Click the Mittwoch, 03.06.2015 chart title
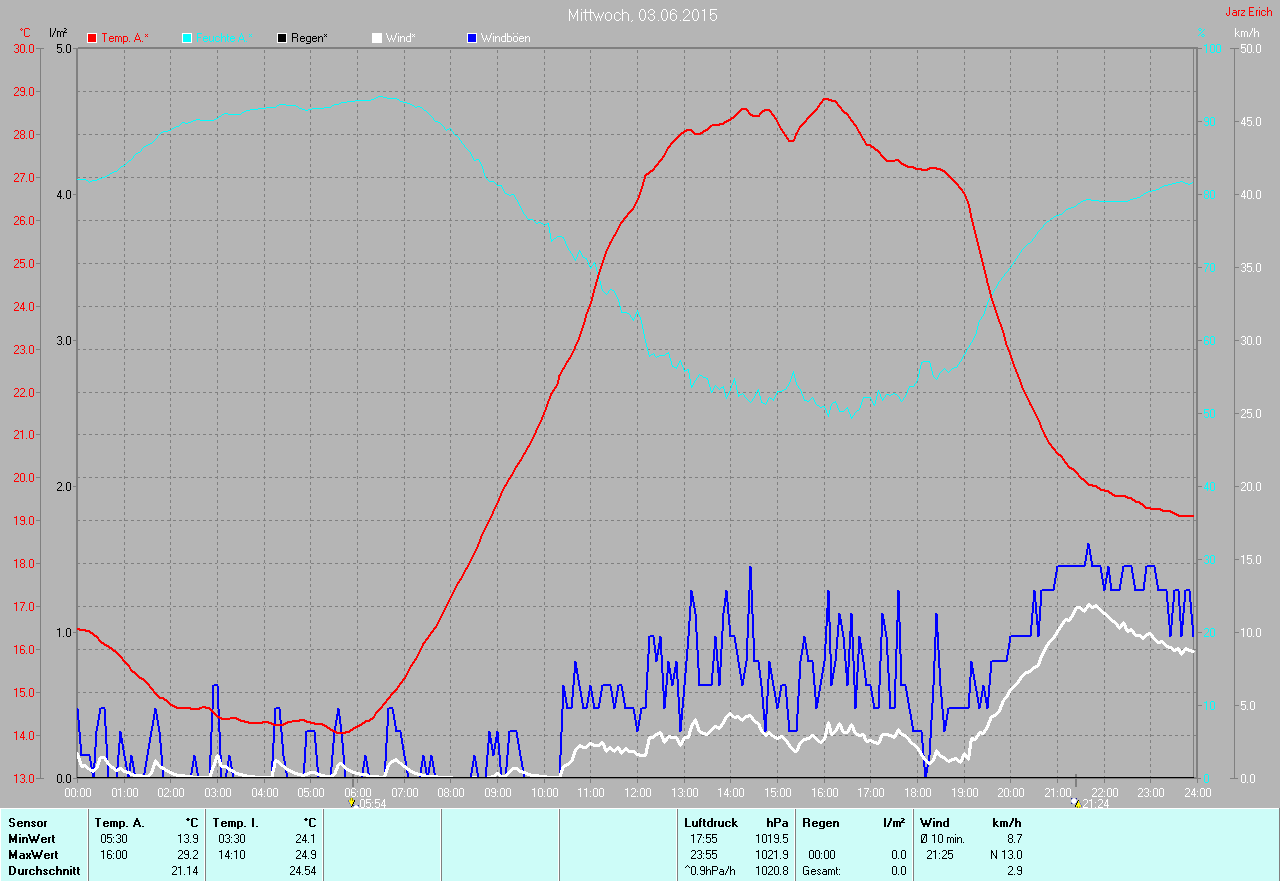1280x881 pixels. tap(642, 15)
